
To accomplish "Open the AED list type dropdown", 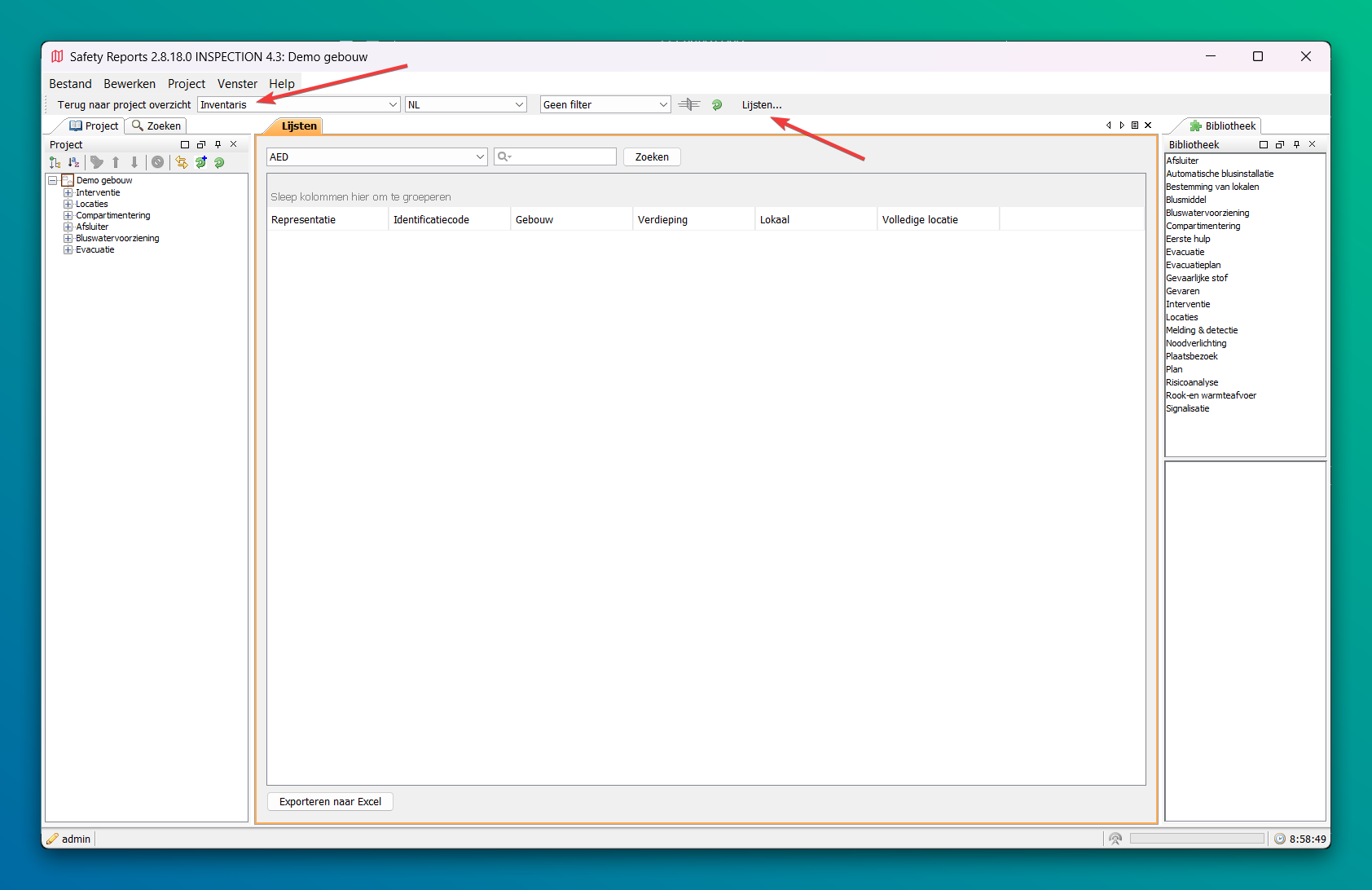I will [480, 157].
